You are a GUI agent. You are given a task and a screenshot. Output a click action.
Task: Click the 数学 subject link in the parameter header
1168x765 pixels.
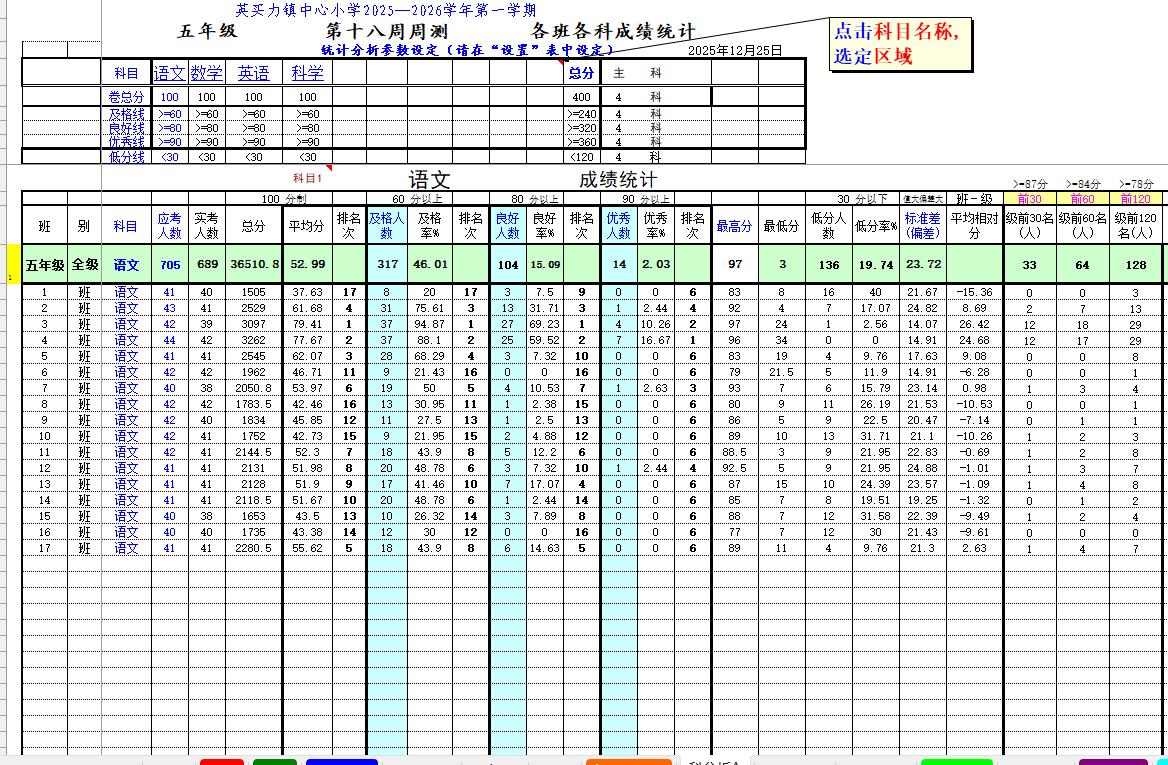(x=207, y=73)
